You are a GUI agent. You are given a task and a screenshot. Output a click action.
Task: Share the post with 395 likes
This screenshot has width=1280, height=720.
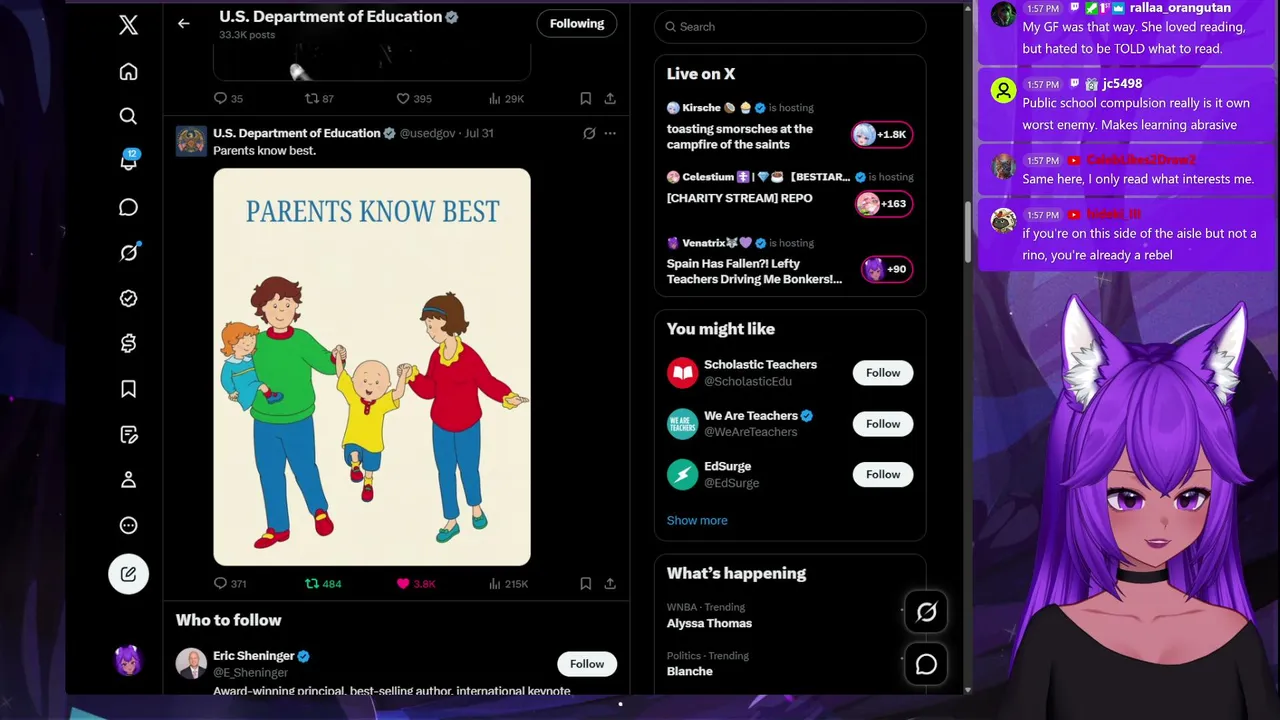click(x=610, y=98)
